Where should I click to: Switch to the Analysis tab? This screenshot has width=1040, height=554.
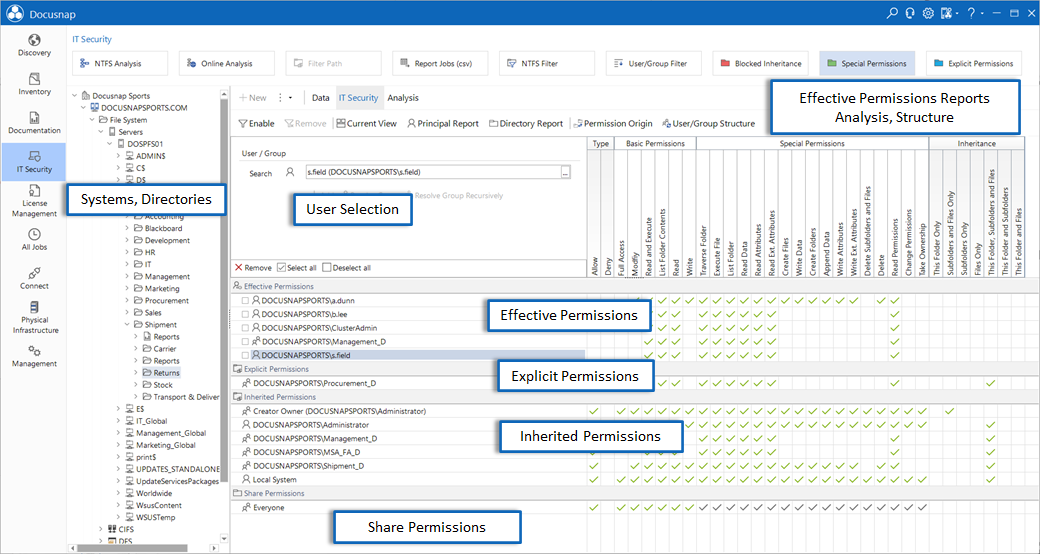tap(403, 98)
